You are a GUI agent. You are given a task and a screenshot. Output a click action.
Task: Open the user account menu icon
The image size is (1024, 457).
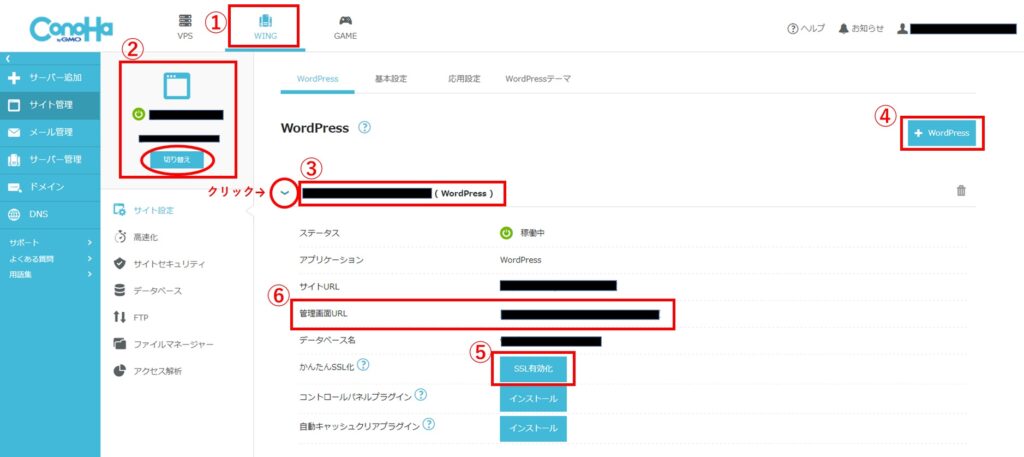(x=903, y=29)
